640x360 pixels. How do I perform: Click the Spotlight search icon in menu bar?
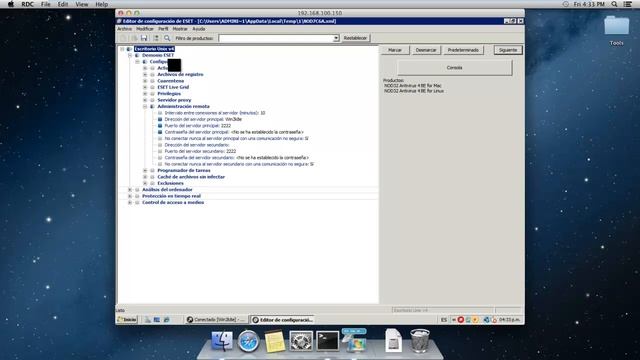coord(614,4)
